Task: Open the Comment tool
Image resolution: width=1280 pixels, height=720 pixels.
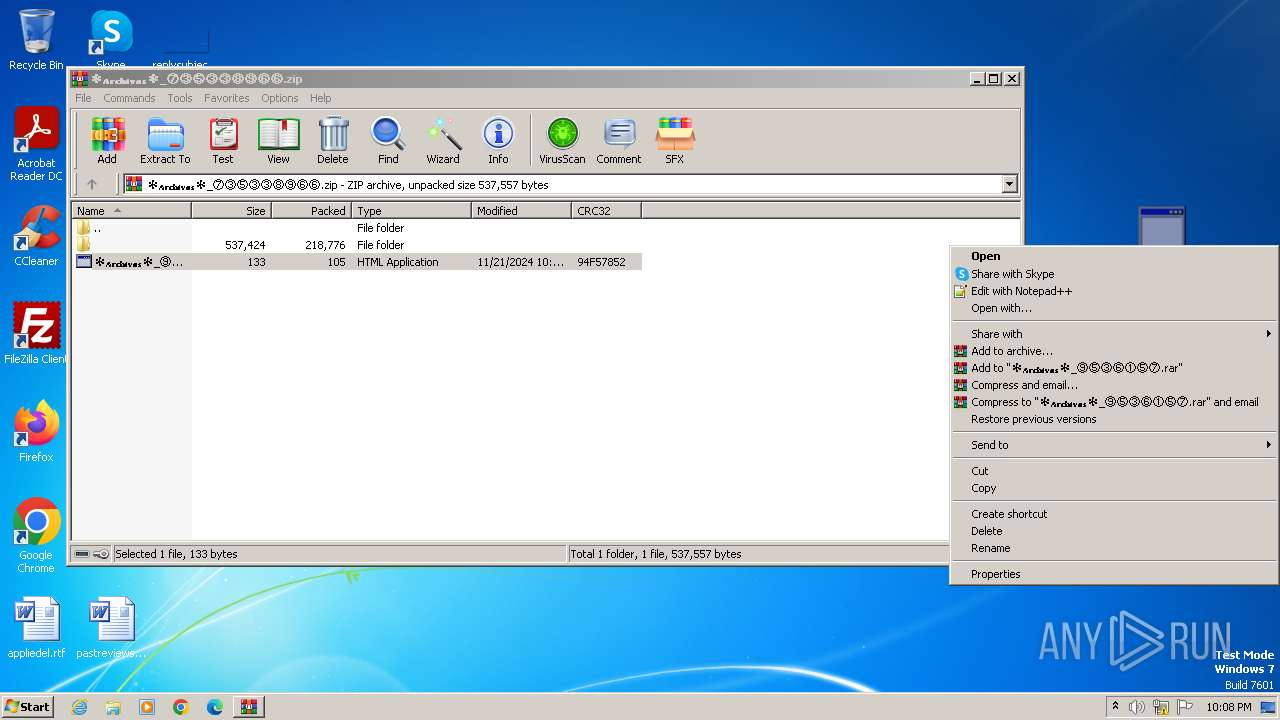Action: [x=619, y=140]
